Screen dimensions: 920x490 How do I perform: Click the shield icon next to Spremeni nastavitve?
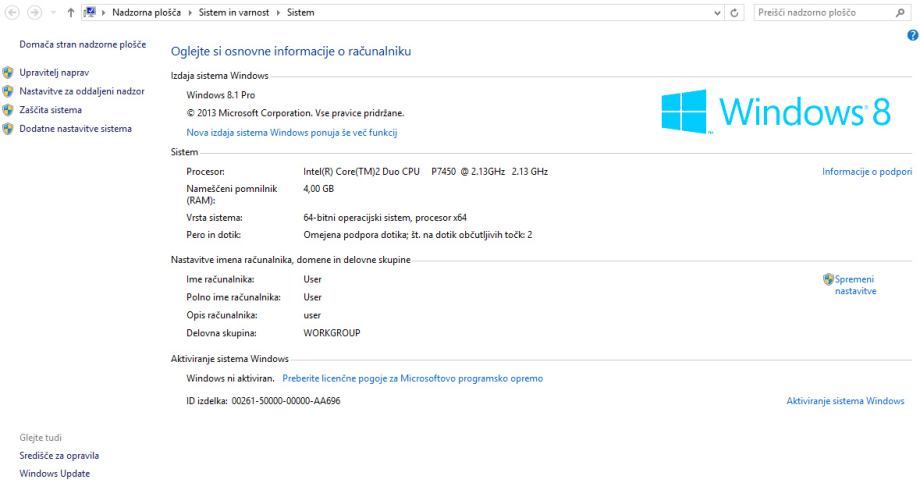pyautogui.click(x=828, y=279)
